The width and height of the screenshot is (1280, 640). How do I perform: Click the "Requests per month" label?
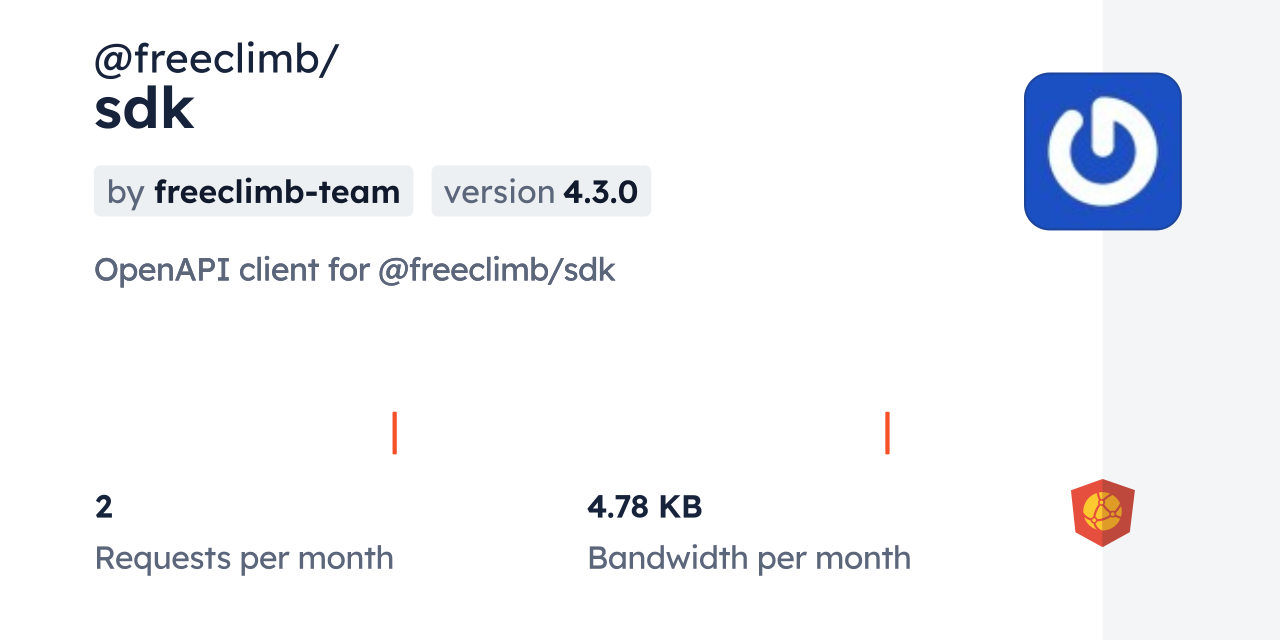click(244, 558)
